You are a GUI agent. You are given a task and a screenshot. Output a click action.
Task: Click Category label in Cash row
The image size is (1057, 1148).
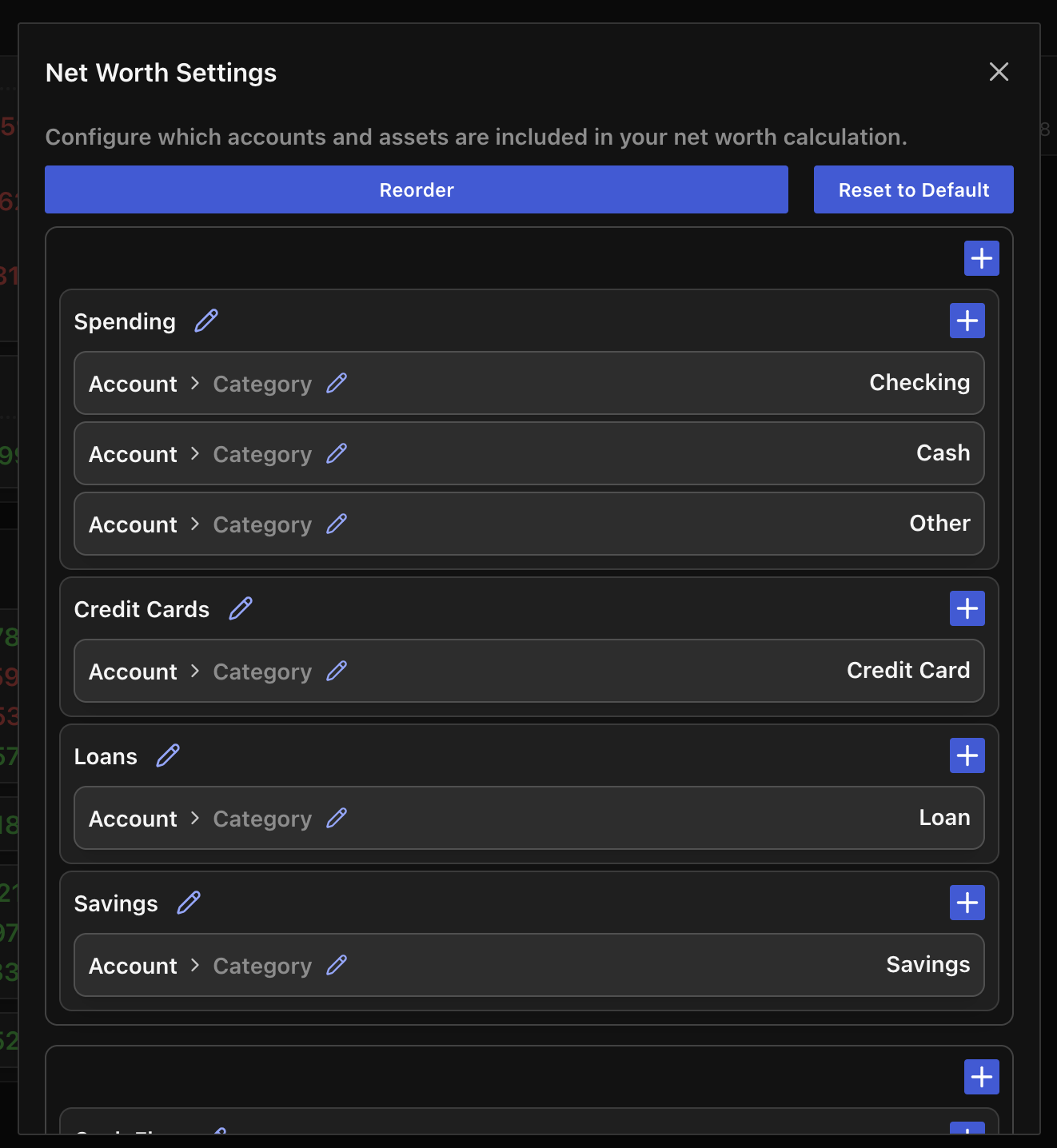(262, 454)
